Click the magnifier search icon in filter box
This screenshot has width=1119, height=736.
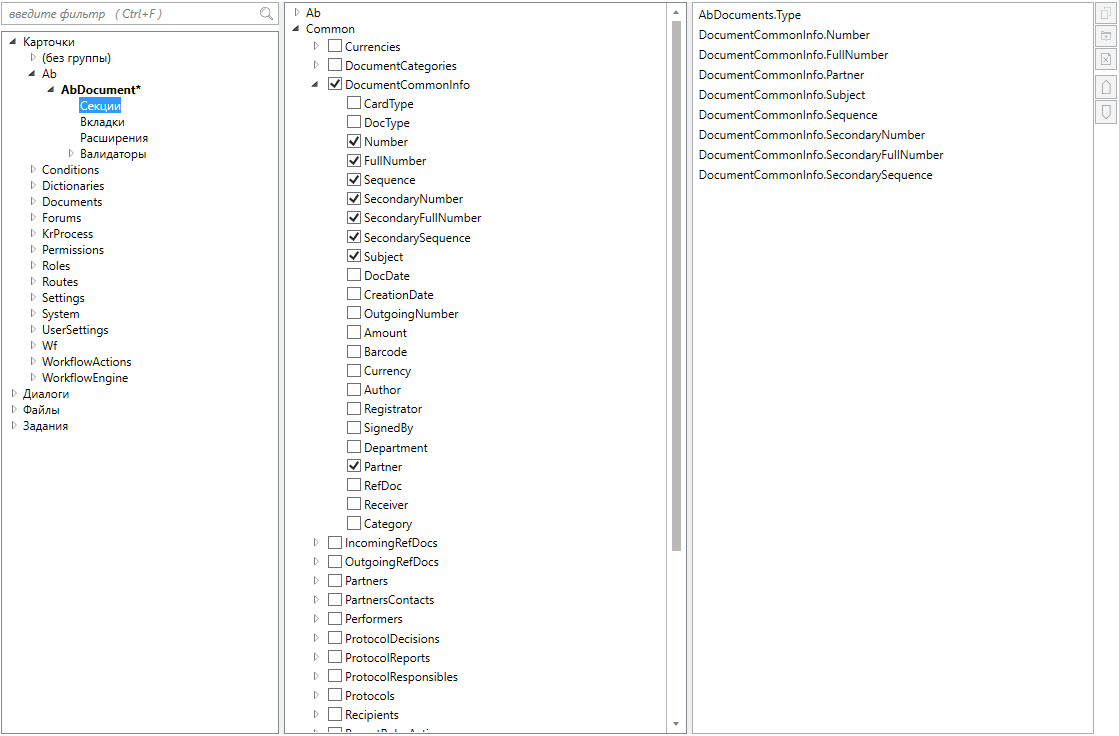[x=266, y=14]
